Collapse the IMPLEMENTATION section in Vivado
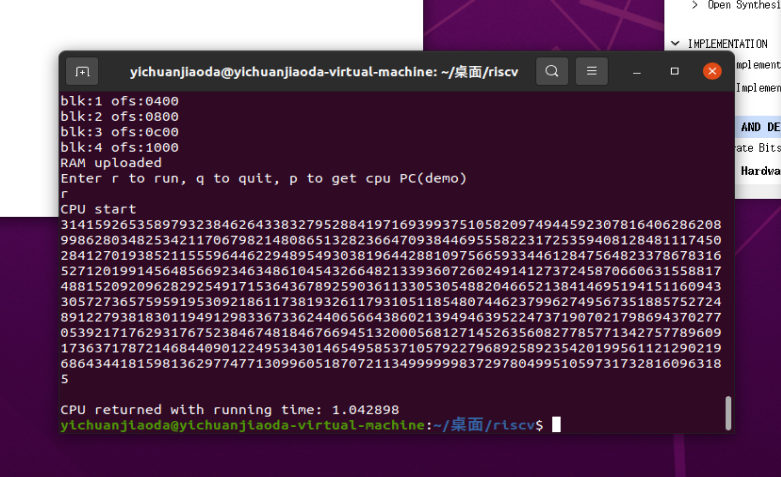This screenshot has width=781, height=477. tap(675, 43)
